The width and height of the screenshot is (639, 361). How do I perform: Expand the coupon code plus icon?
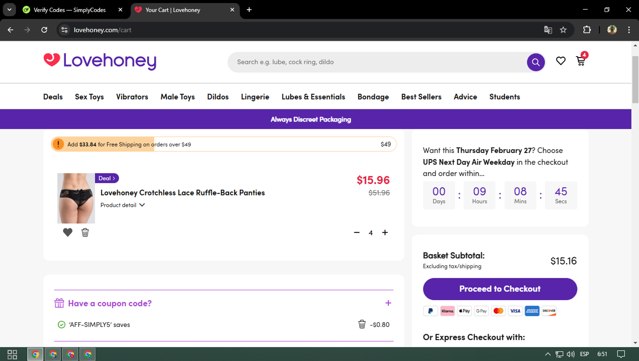click(x=388, y=303)
